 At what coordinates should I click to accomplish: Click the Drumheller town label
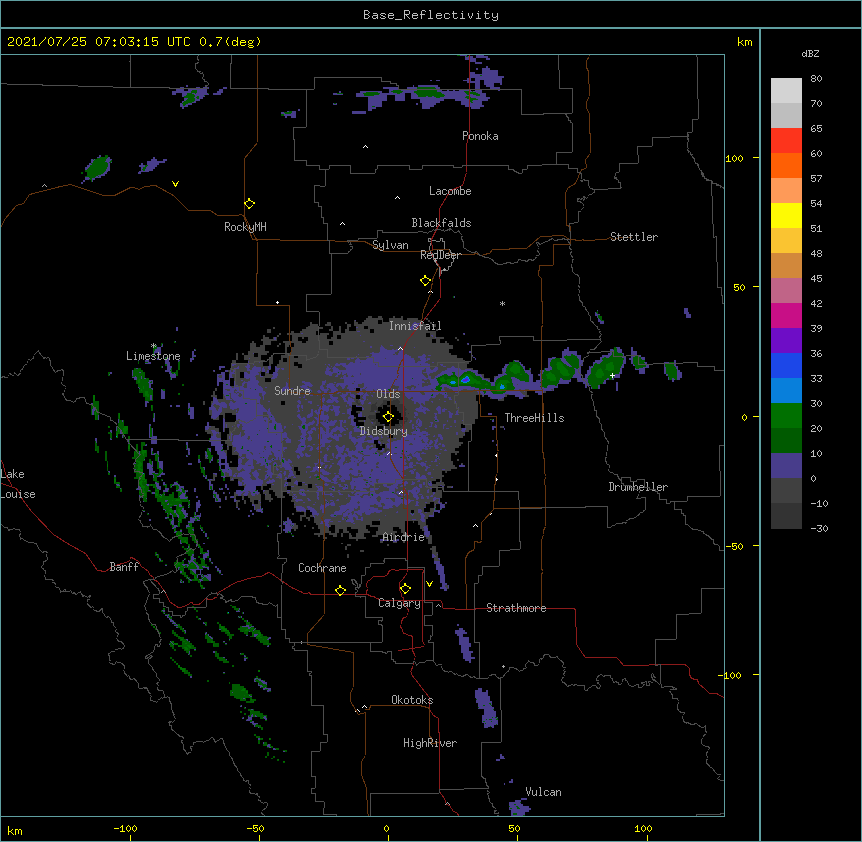coord(638,487)
